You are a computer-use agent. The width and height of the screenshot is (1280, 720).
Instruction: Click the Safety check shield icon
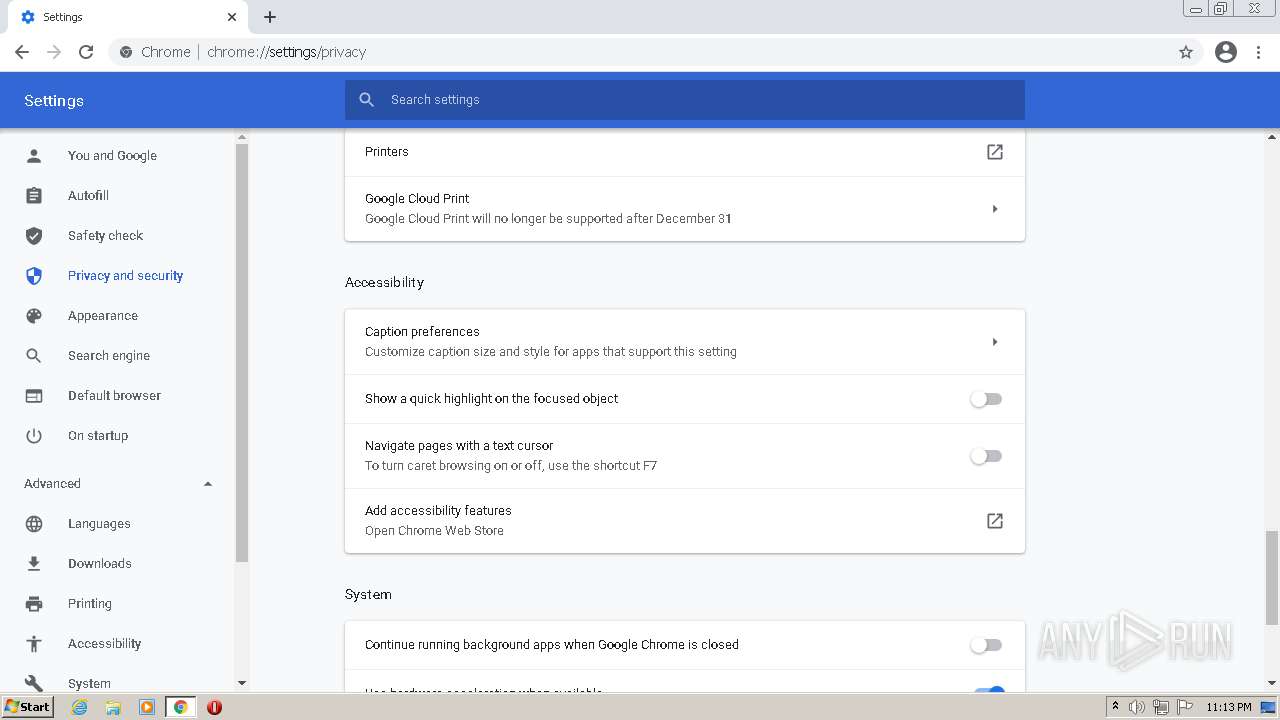point(34,235)
